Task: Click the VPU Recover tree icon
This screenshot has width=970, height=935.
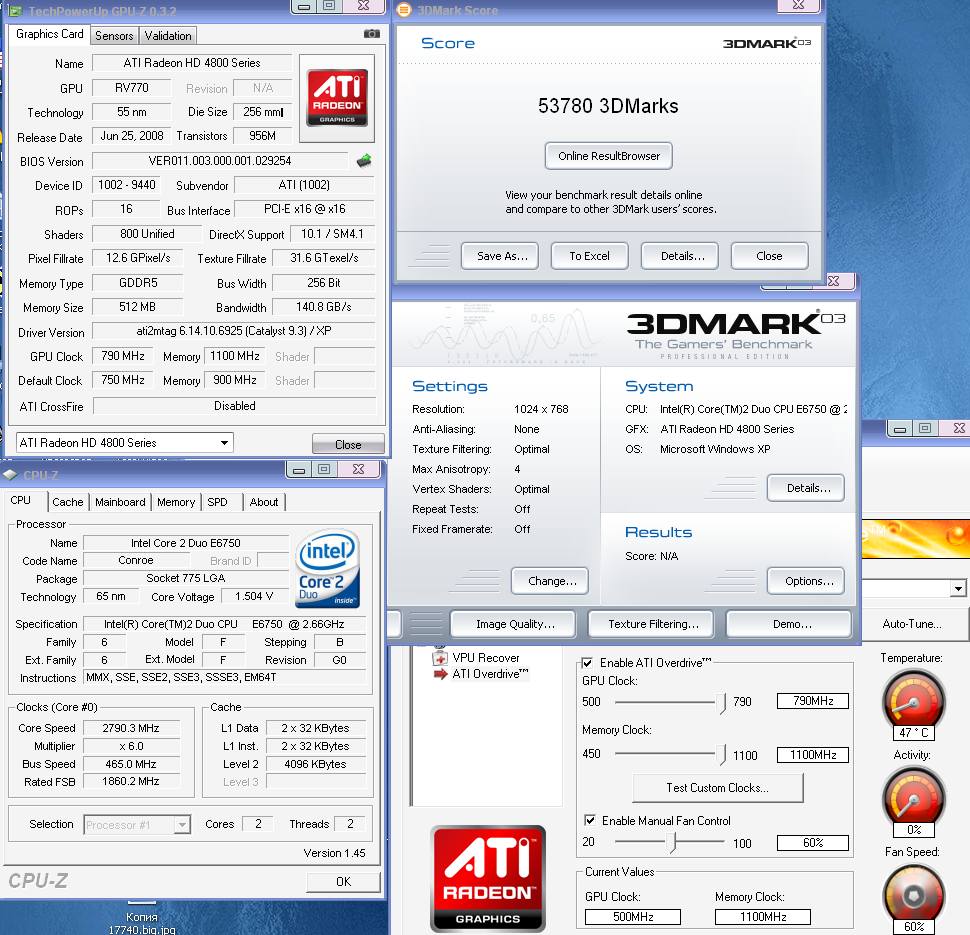Action: click(x=440, y=658)
